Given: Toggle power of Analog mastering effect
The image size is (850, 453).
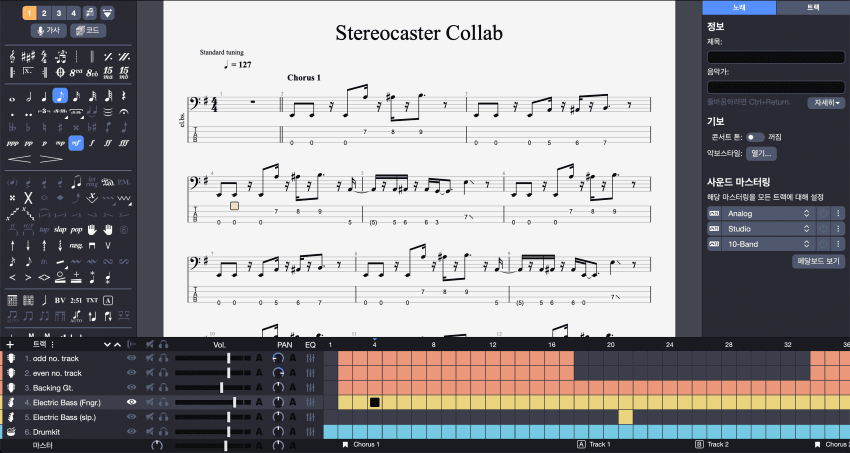Looking at the screenshot, I should coord(823,213).
